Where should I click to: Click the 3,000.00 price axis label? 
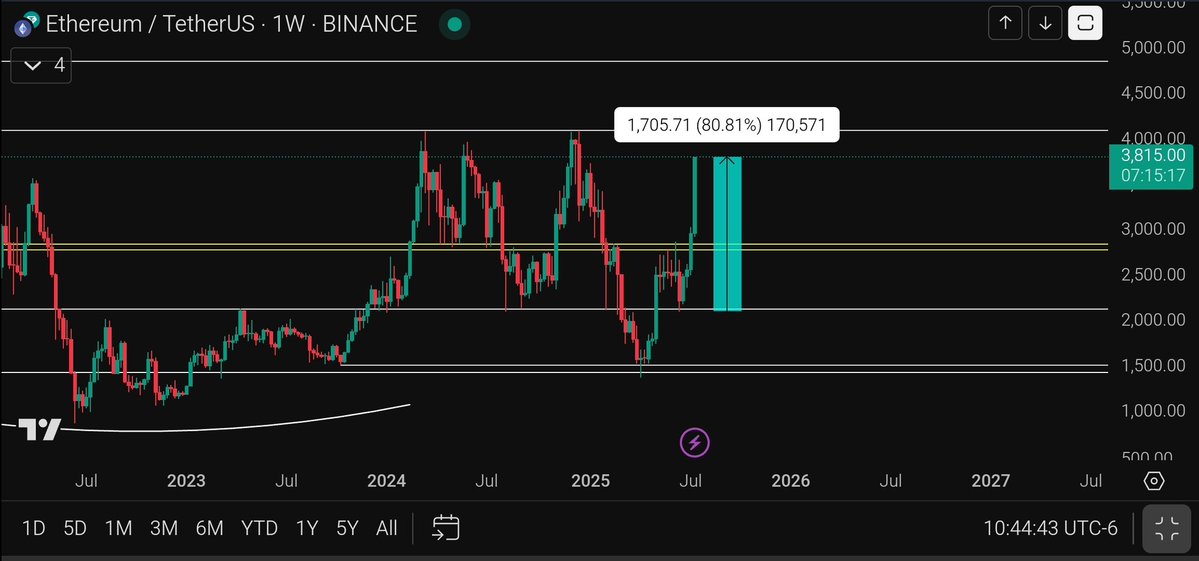point(1153,229)
